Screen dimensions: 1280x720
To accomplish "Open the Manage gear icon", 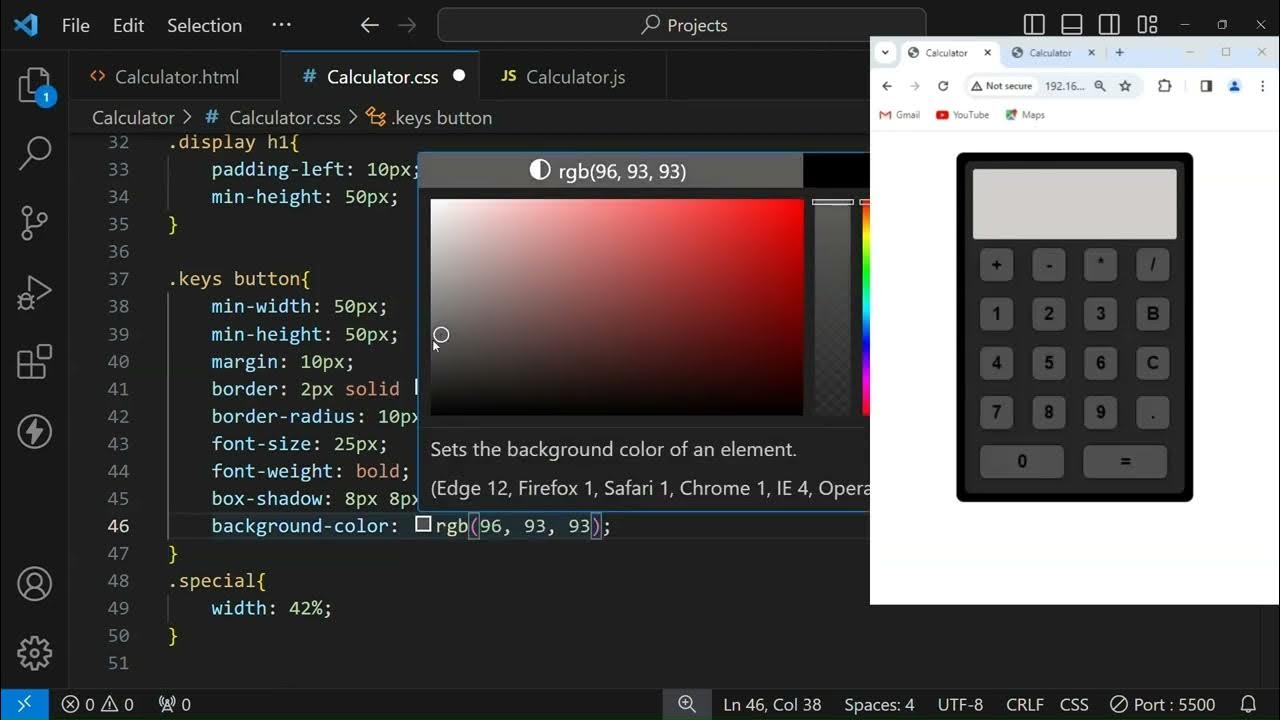I will tap(35, 653).
